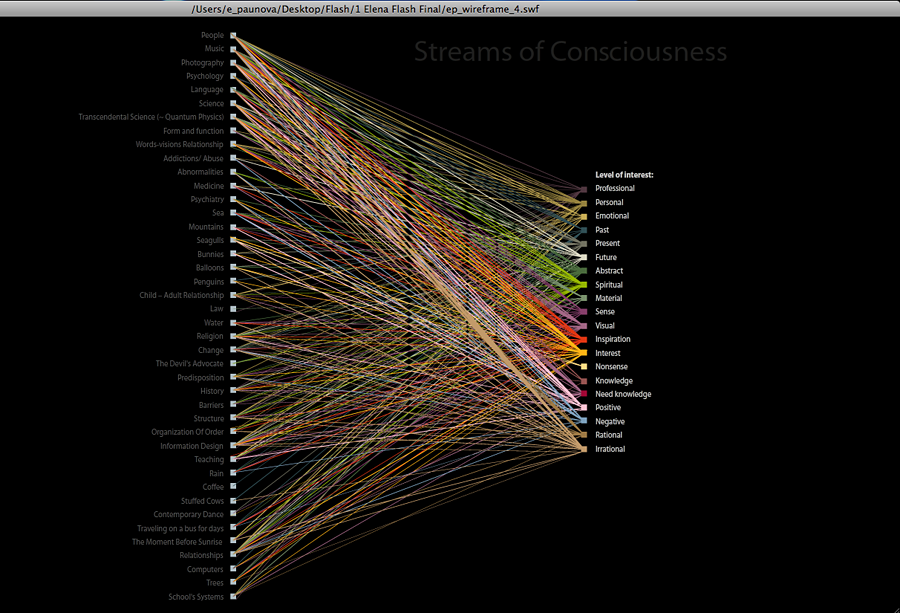This screenshot has width=900, height=613.
Task: Select the Emotional legend label
Action: (612, 216)
